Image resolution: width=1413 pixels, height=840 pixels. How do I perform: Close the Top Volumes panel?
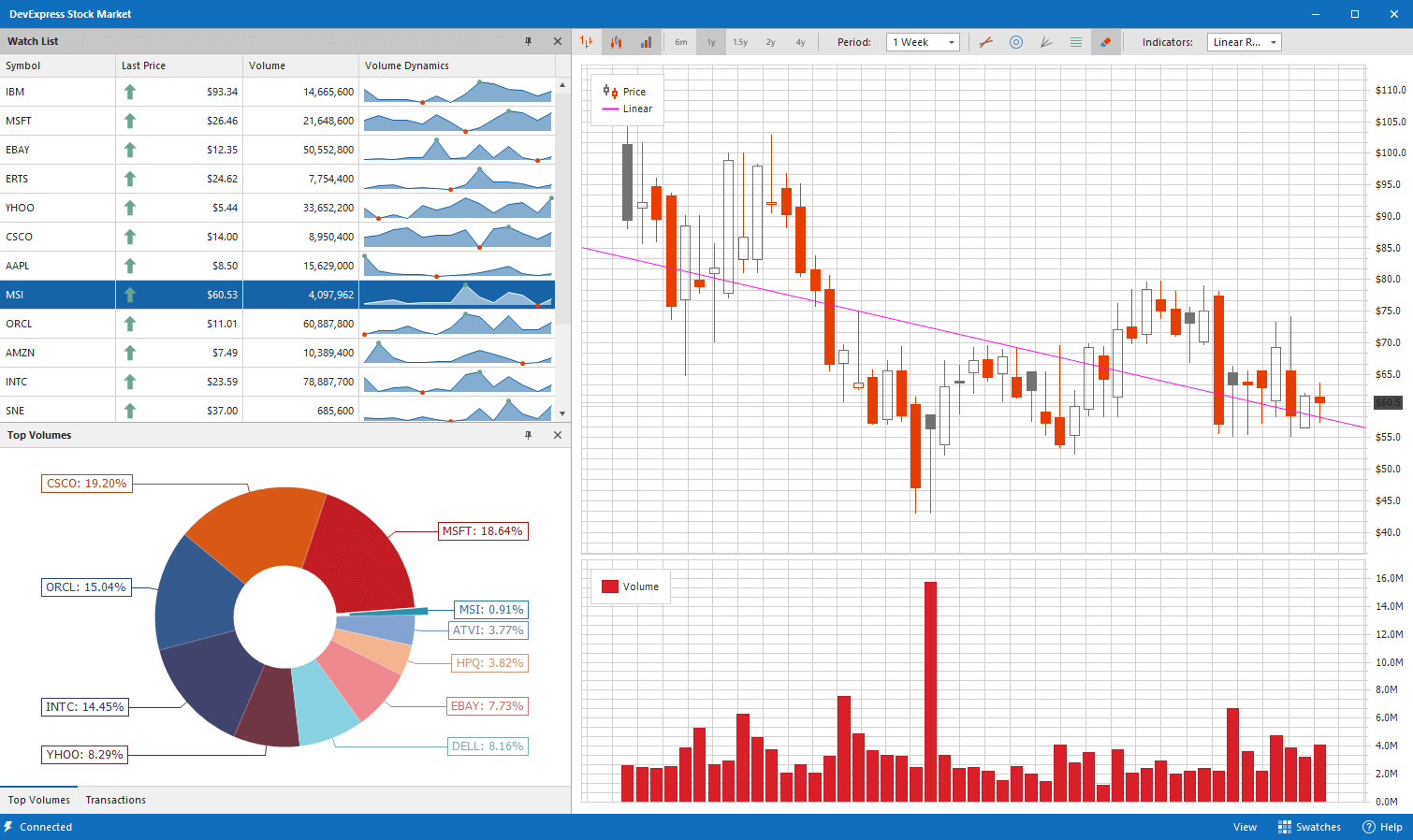point(558,435)
